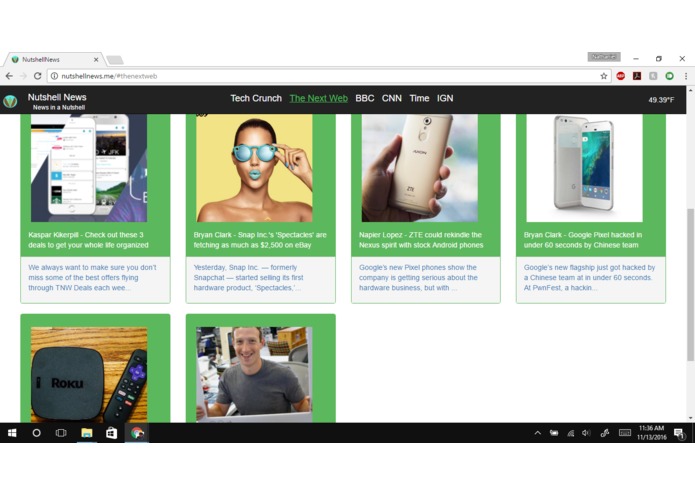Open the AdBlock extension icon
Screen dimensions: 695x494
pyautogui.click(x=621, y=76)
